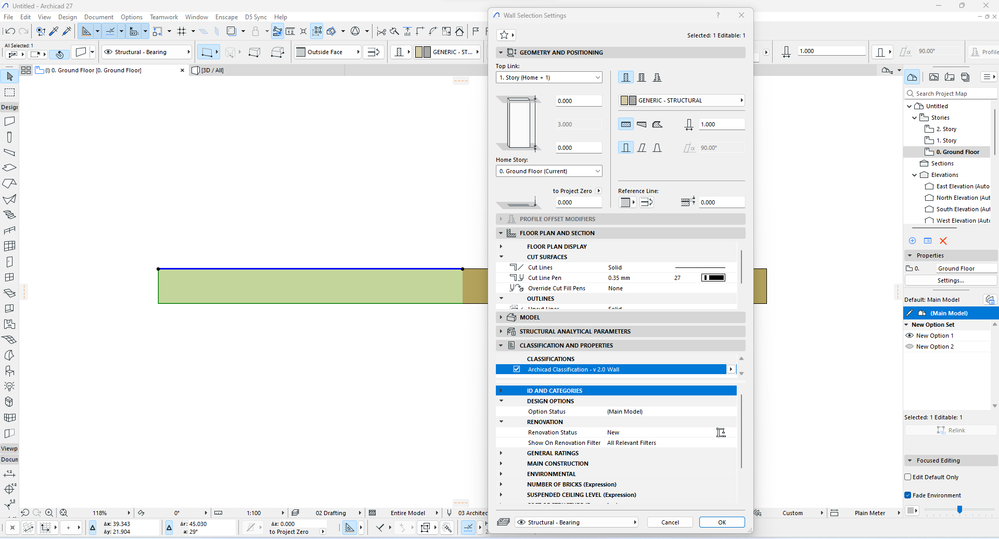Click the tab overview grid icon

(26, 71)
